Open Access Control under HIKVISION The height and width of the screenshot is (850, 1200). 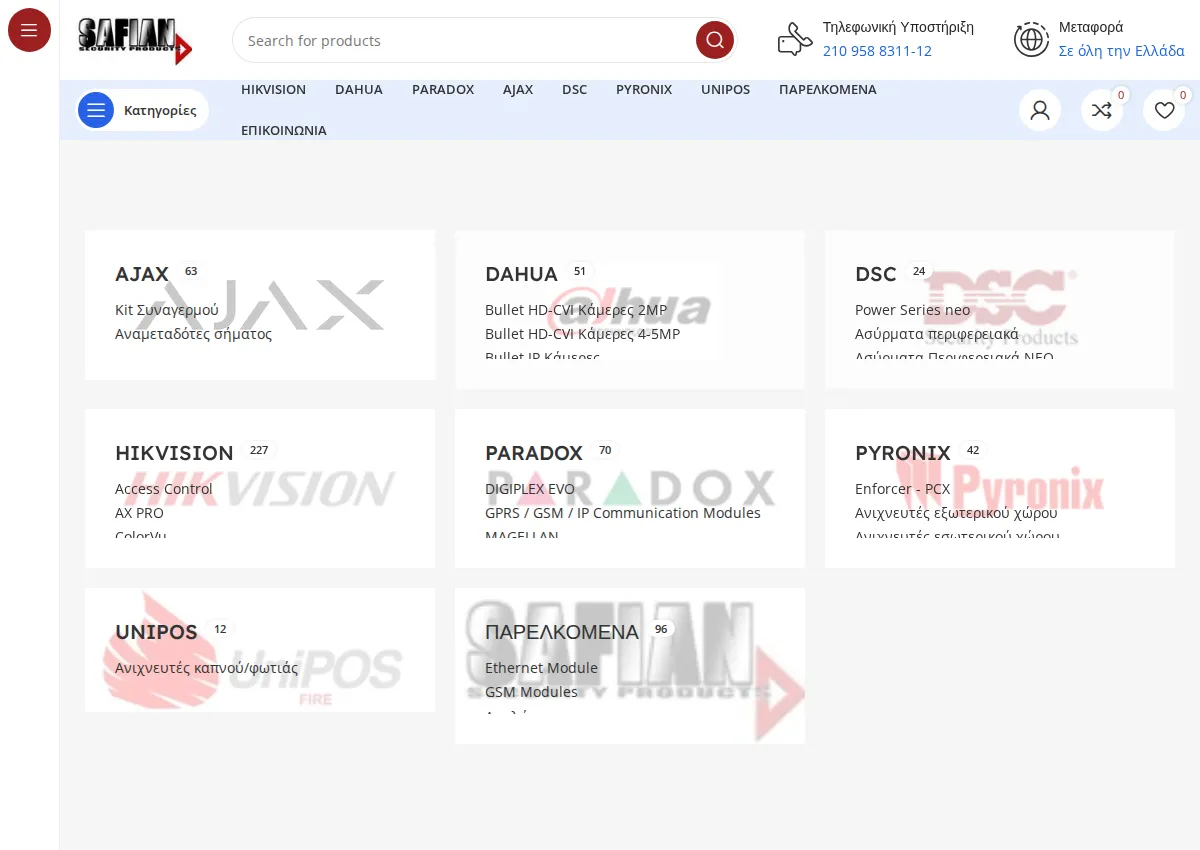pyautogui.click(x=164, y=489)
